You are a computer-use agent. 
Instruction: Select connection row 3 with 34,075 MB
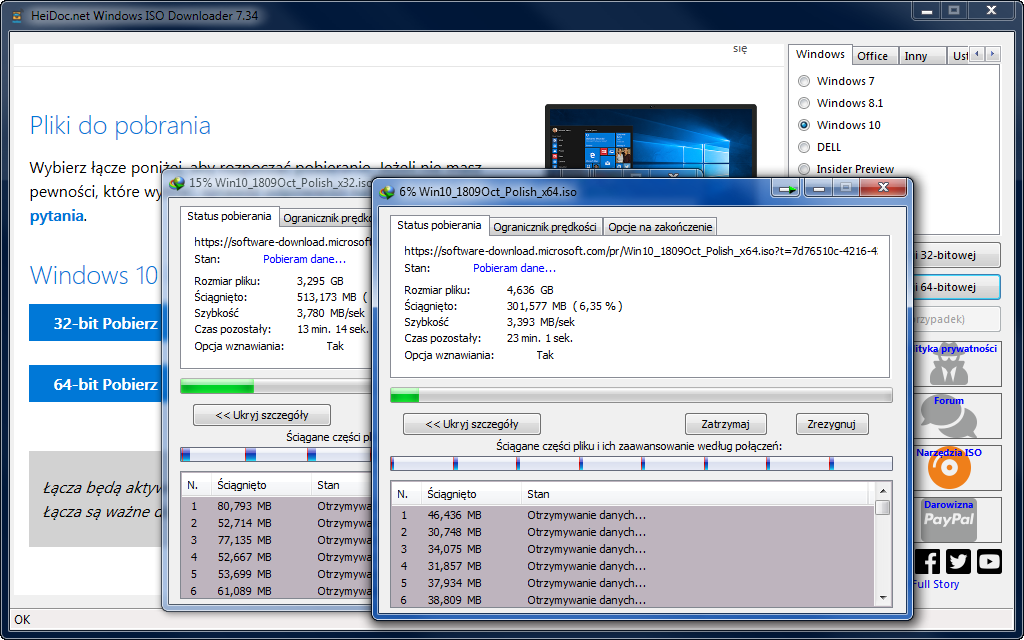coord(633,549)
